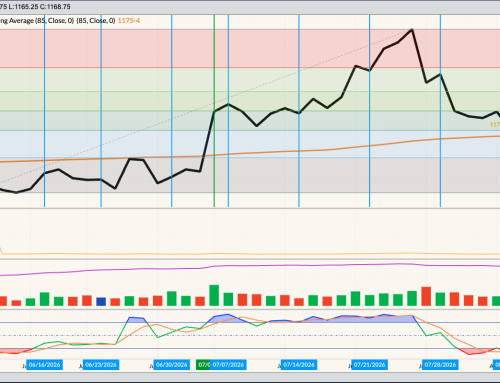This screenshot has width=500, height=383.
Task: Click the tallest red volume bar
Action: (426, 296)
